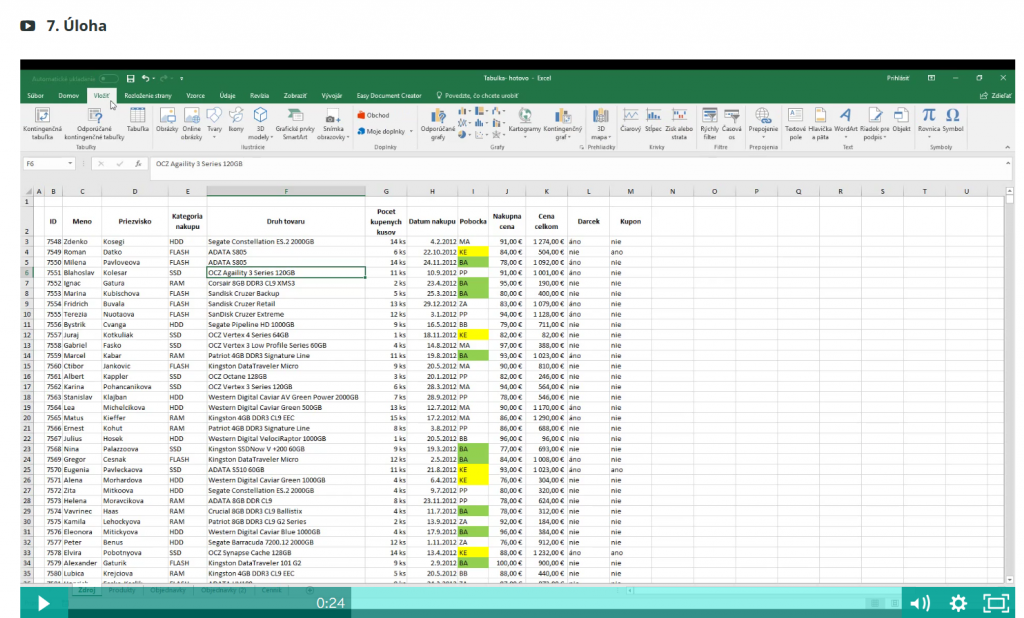Viewport: 1024px width, 618px height.
Task: Enter fullscreen video mode
Action: click(x=996, y=603)
